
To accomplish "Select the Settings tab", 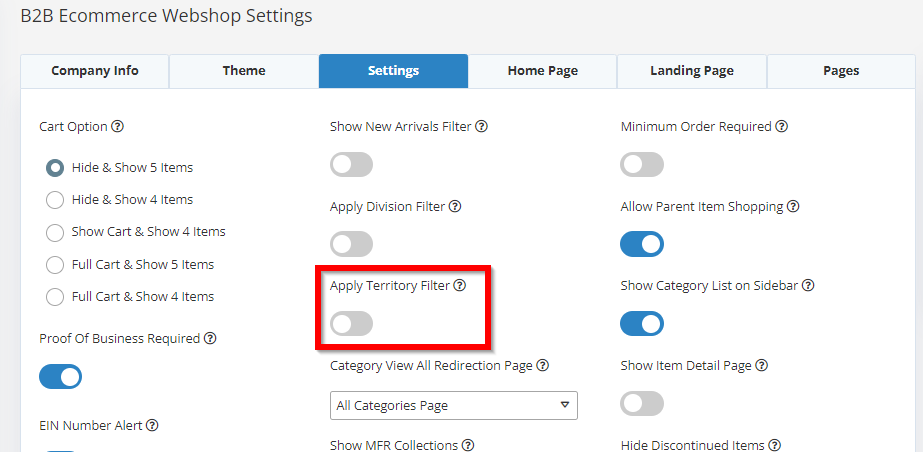I will tap(393, 71).
